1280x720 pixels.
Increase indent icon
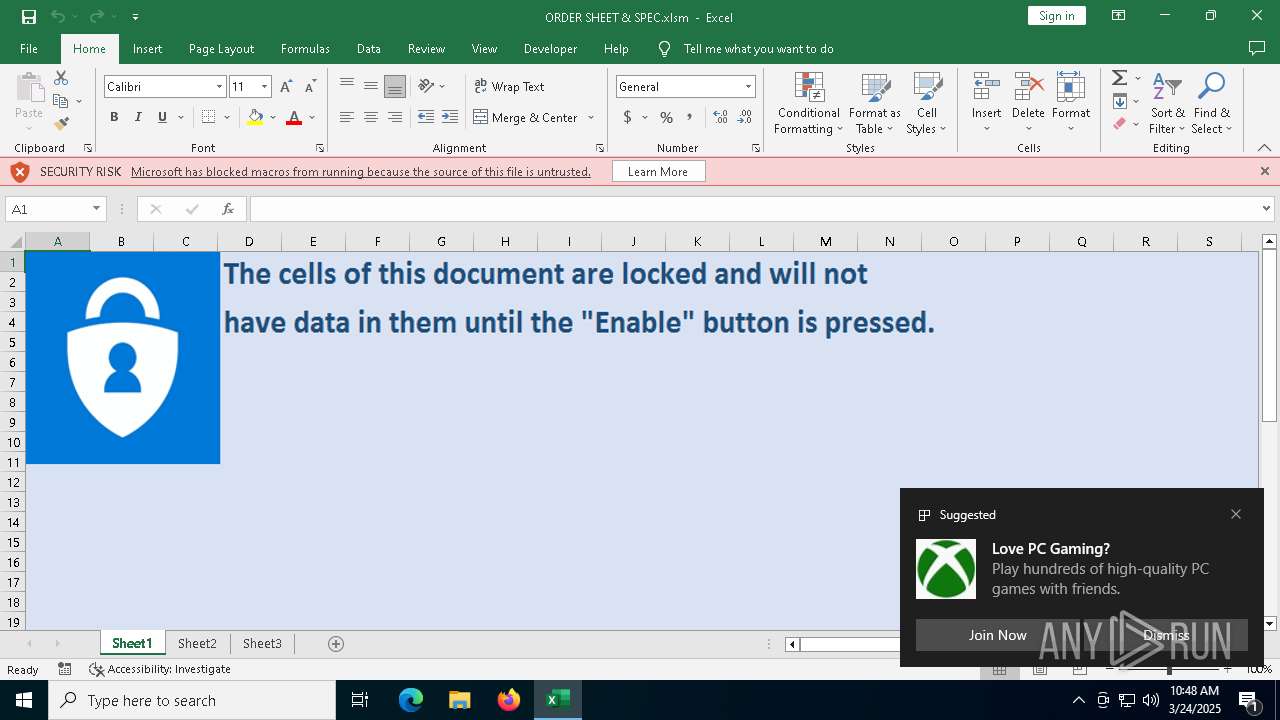[x=450, y=117]
